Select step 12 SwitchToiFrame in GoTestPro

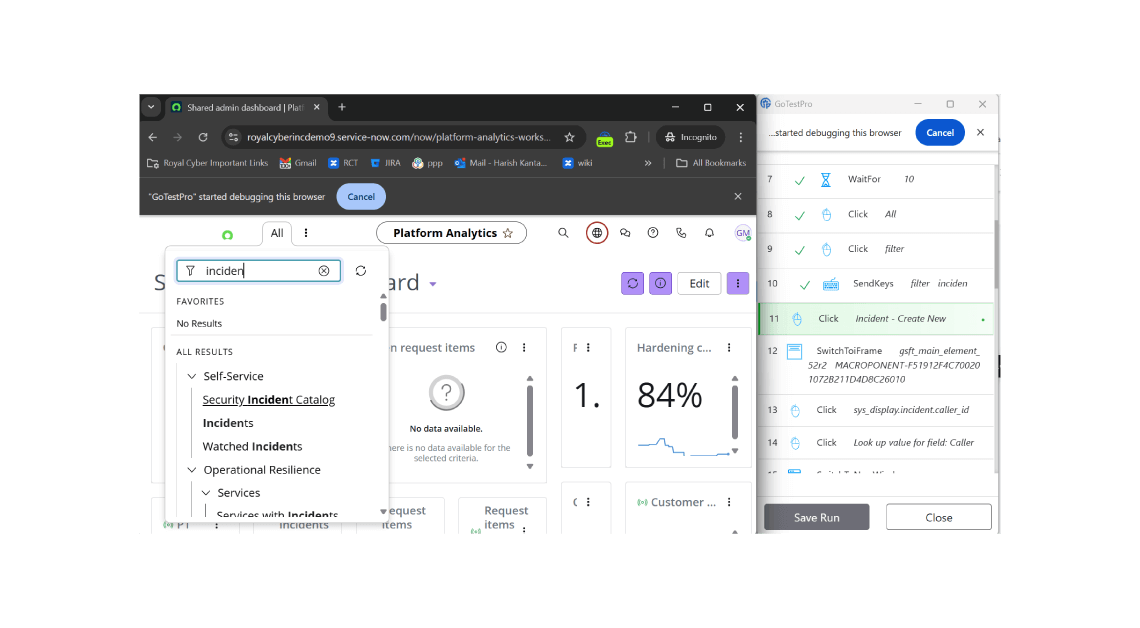876,365
